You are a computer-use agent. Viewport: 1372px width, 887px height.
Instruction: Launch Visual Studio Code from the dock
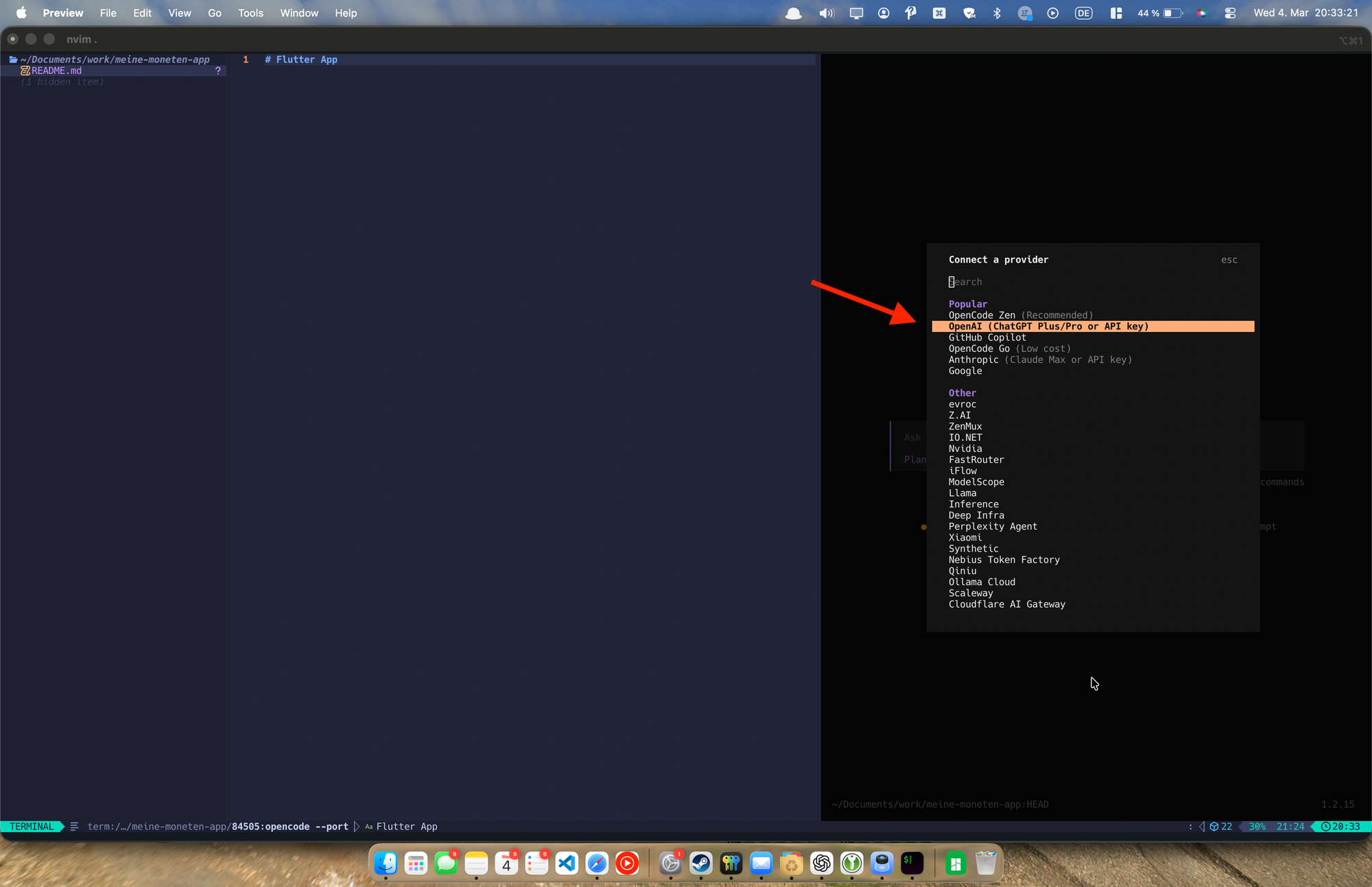pyautogui.click(x=567, y=863)
